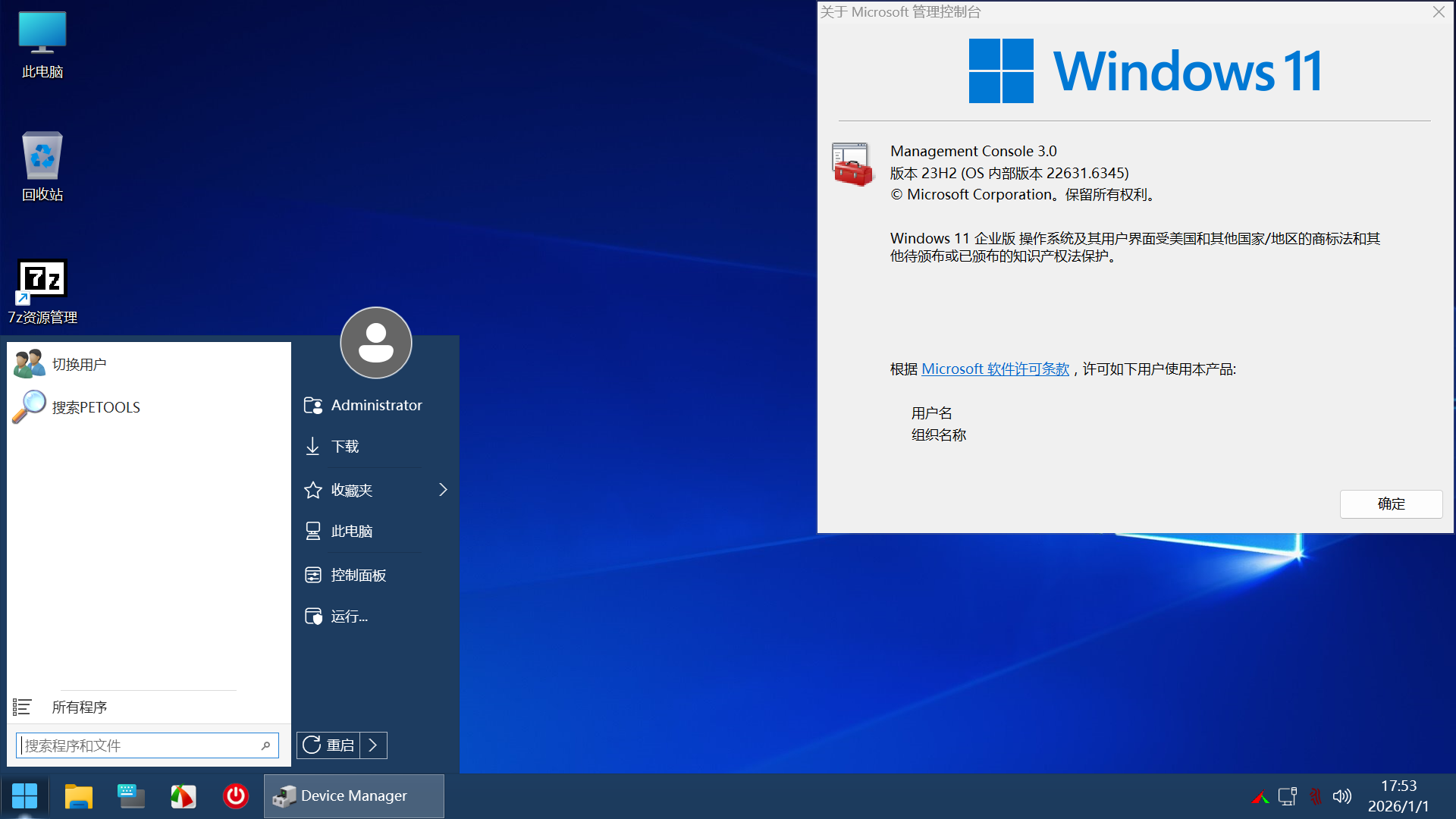Viewport: 1456px width, 819px height.
Task: Click the search programs and files field
Action: 140,745
